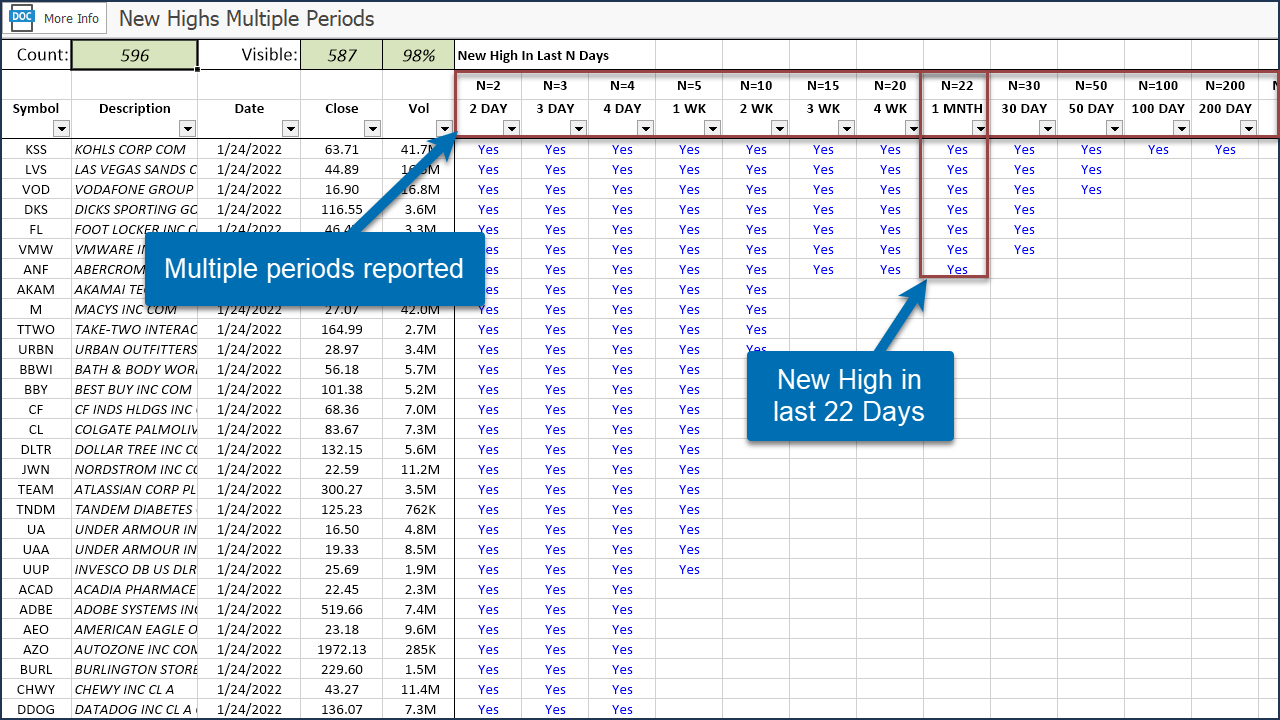
Task: Open the Vol column filter dropdown
Action: [444, 128]
